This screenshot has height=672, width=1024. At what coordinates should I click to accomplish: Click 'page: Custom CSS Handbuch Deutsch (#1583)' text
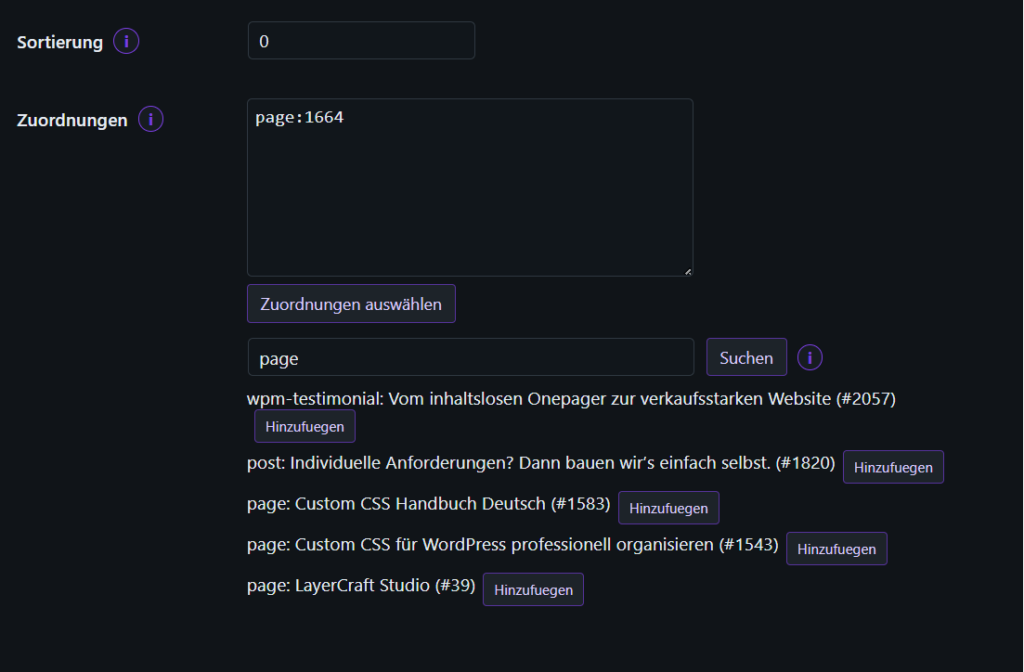click(428, 504)
